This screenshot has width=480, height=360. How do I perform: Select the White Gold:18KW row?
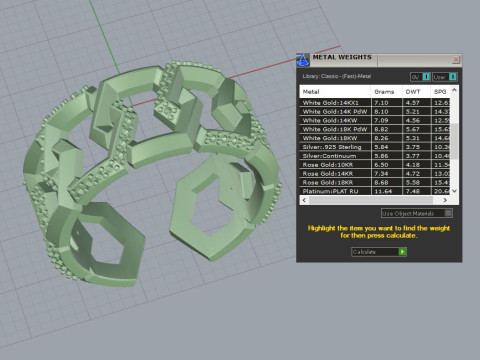[x=375, y=138]
